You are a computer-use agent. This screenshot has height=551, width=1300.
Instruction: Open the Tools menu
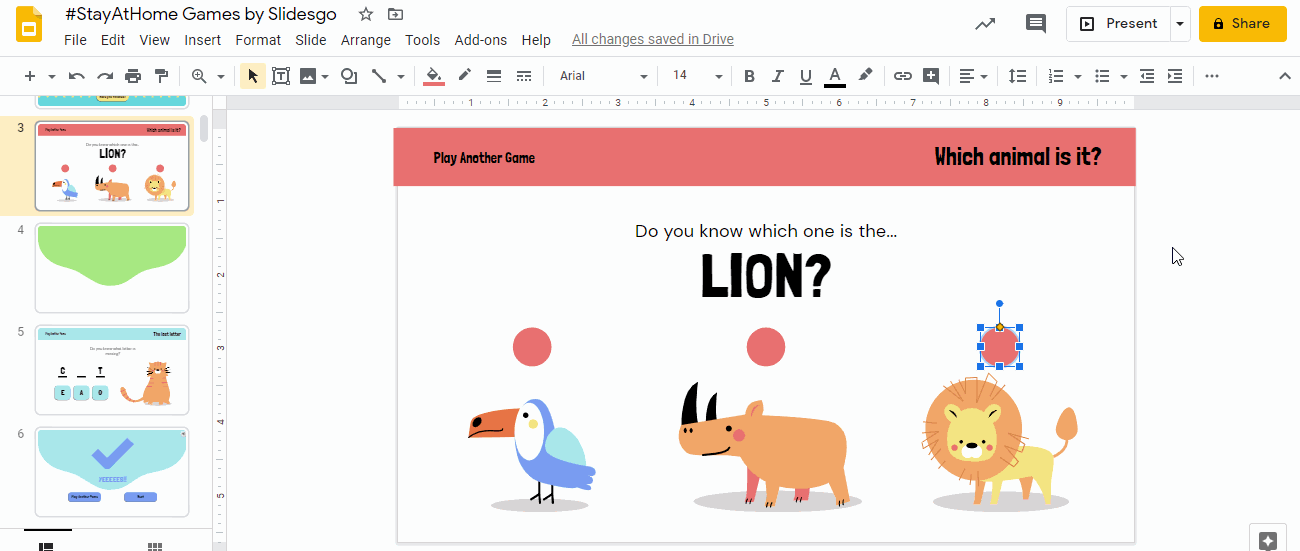pos(422,40)
